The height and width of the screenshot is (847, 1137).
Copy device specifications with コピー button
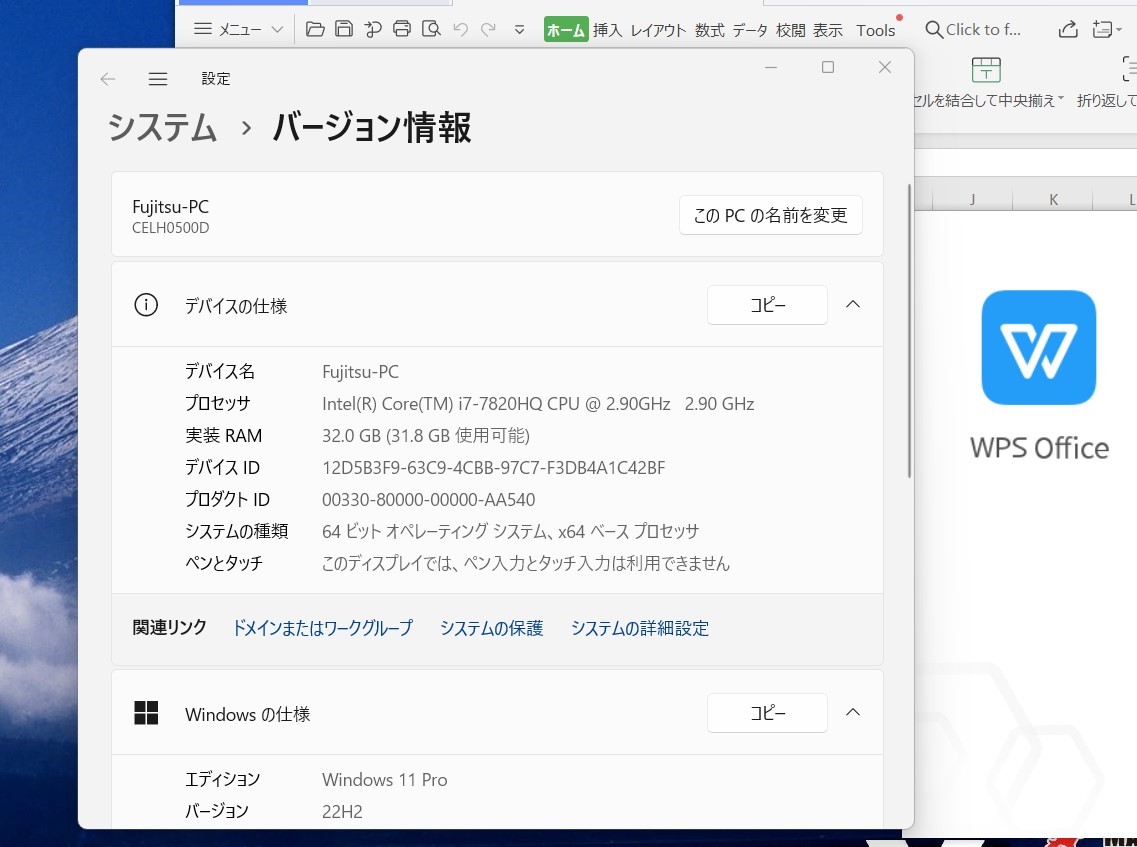point(767,305)
